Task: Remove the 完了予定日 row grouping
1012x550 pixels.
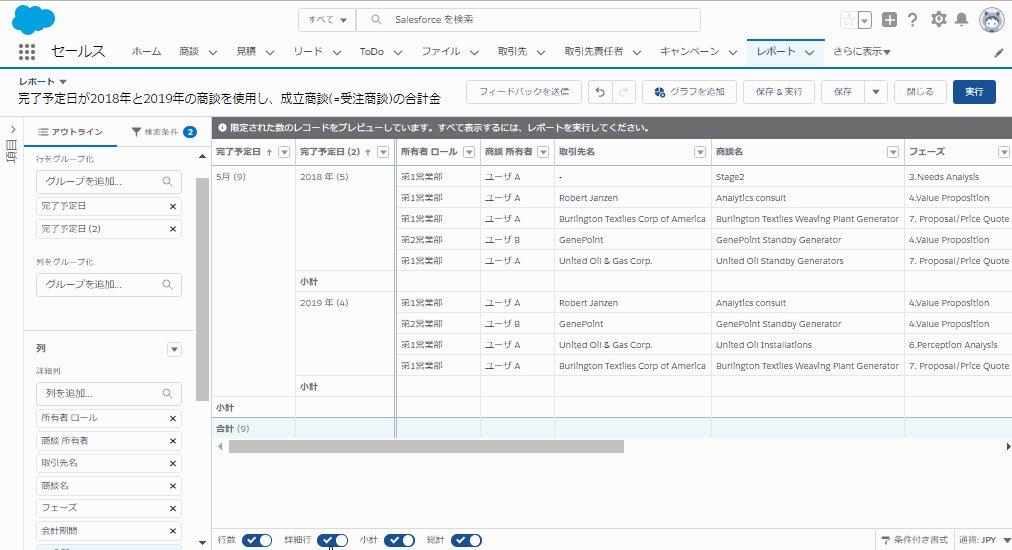Action: coord(173,207)
